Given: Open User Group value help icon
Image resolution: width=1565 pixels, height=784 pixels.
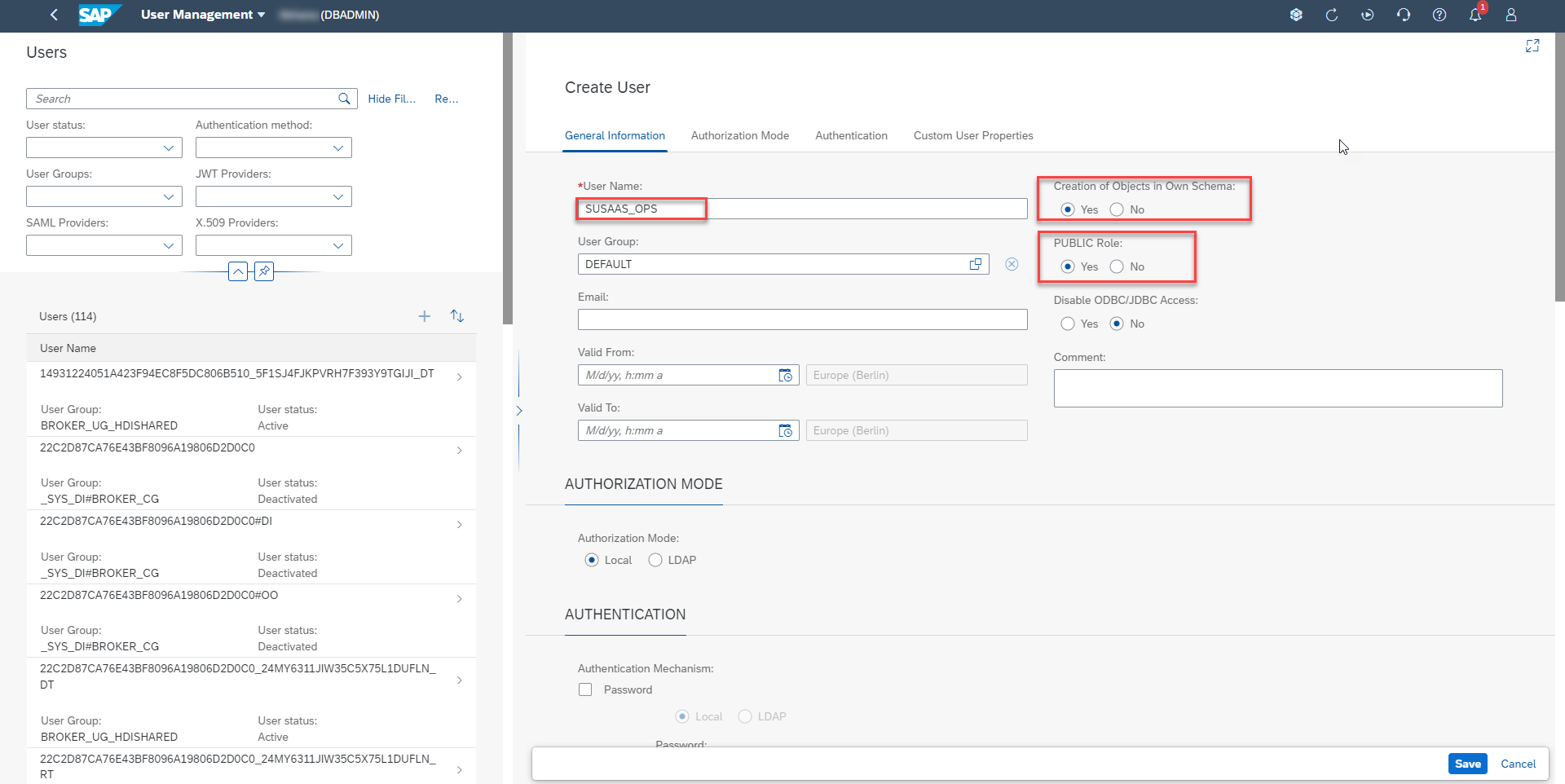Looking at the screenshot, I should (x=976, y=264).
